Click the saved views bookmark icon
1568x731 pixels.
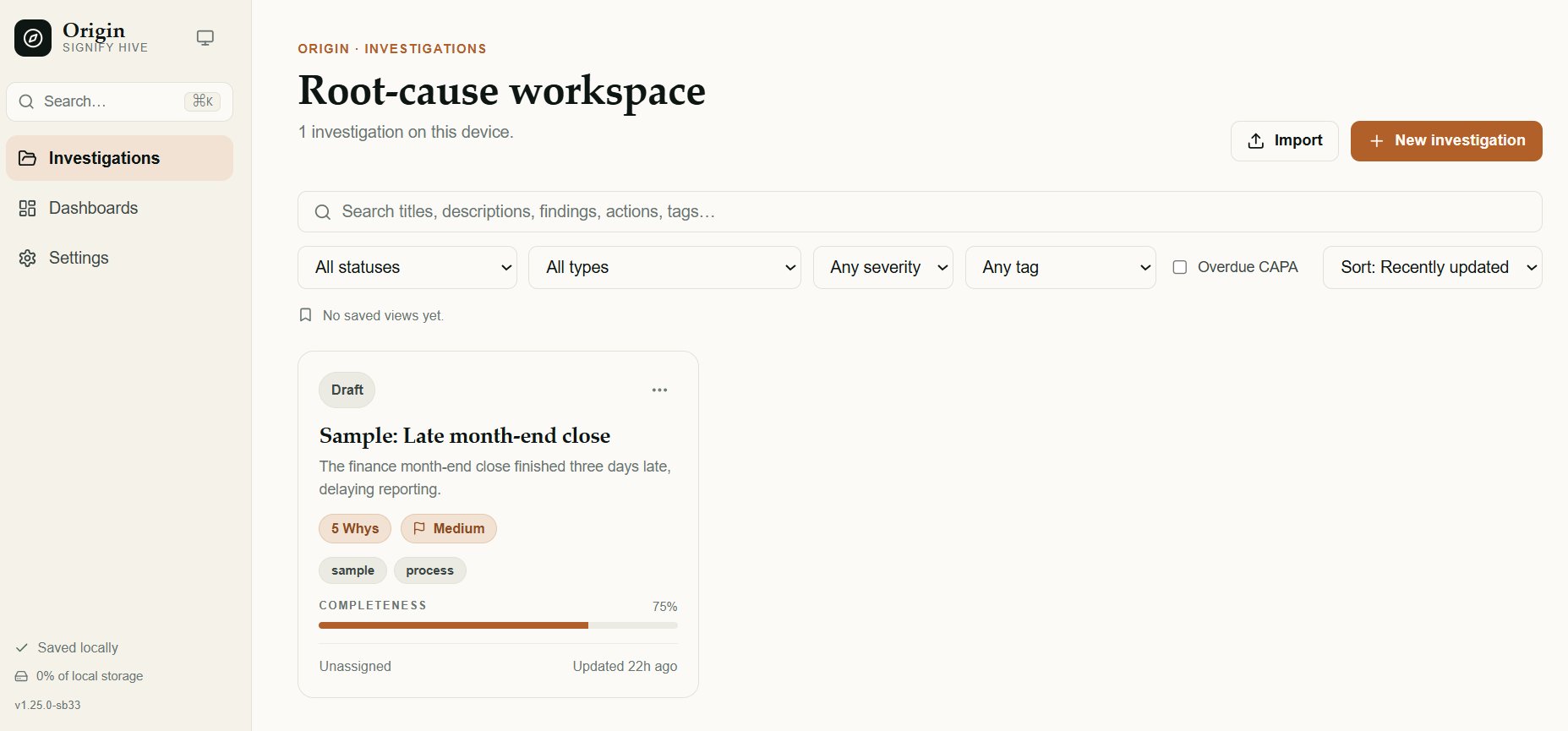(x=306, y=315)
